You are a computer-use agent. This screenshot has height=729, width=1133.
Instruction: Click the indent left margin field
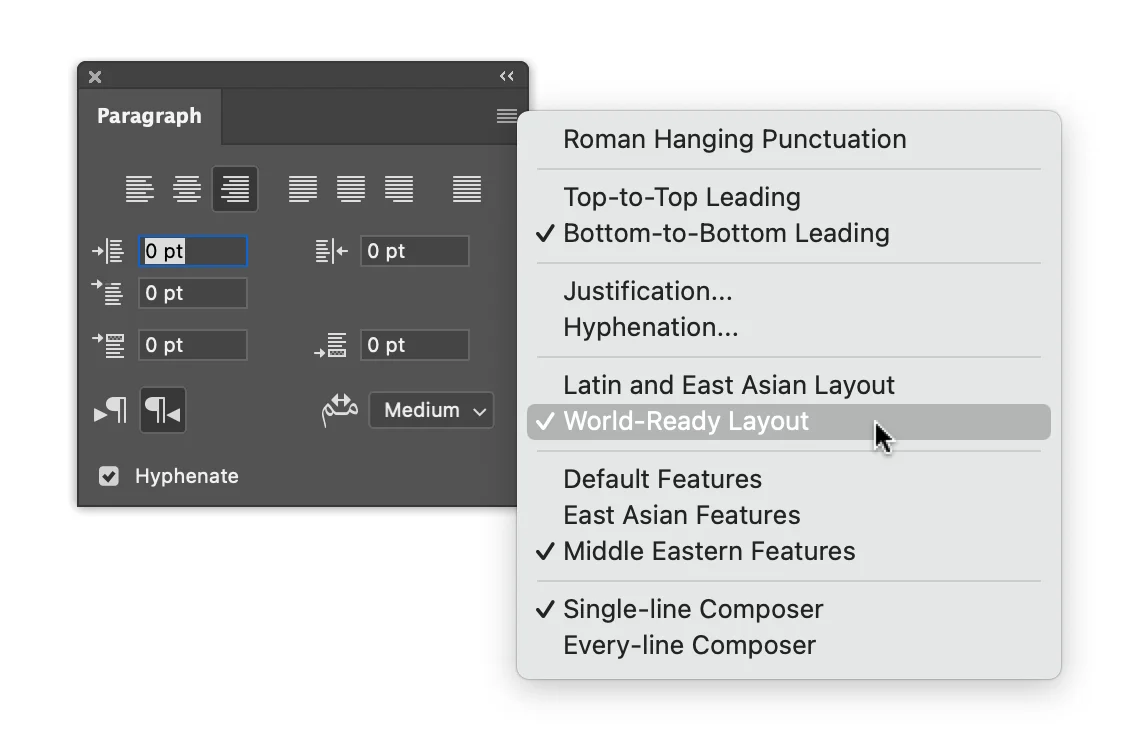(193, 251)
